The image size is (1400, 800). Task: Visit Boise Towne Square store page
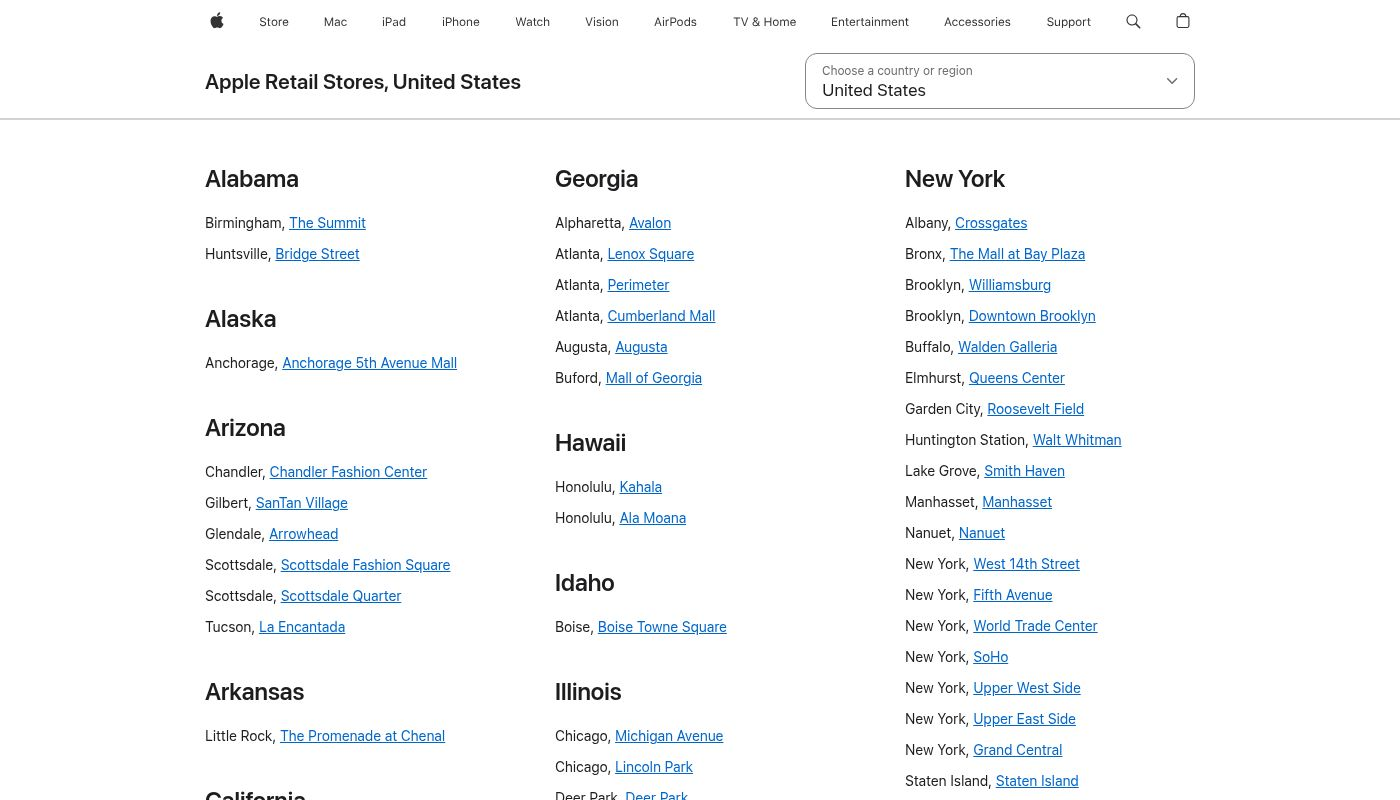[662, 627]
